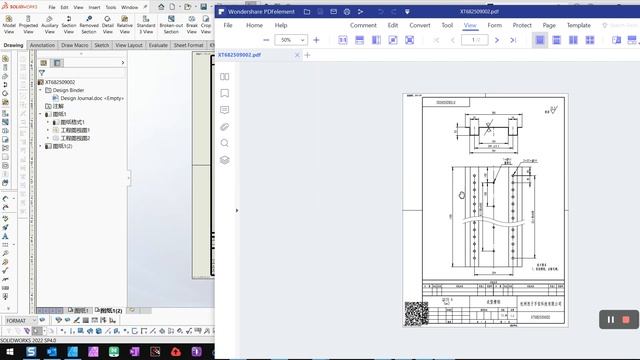The height and width of the screenshot is (360, 640).
Task: Choose Relative View tool
Action: 124,24
